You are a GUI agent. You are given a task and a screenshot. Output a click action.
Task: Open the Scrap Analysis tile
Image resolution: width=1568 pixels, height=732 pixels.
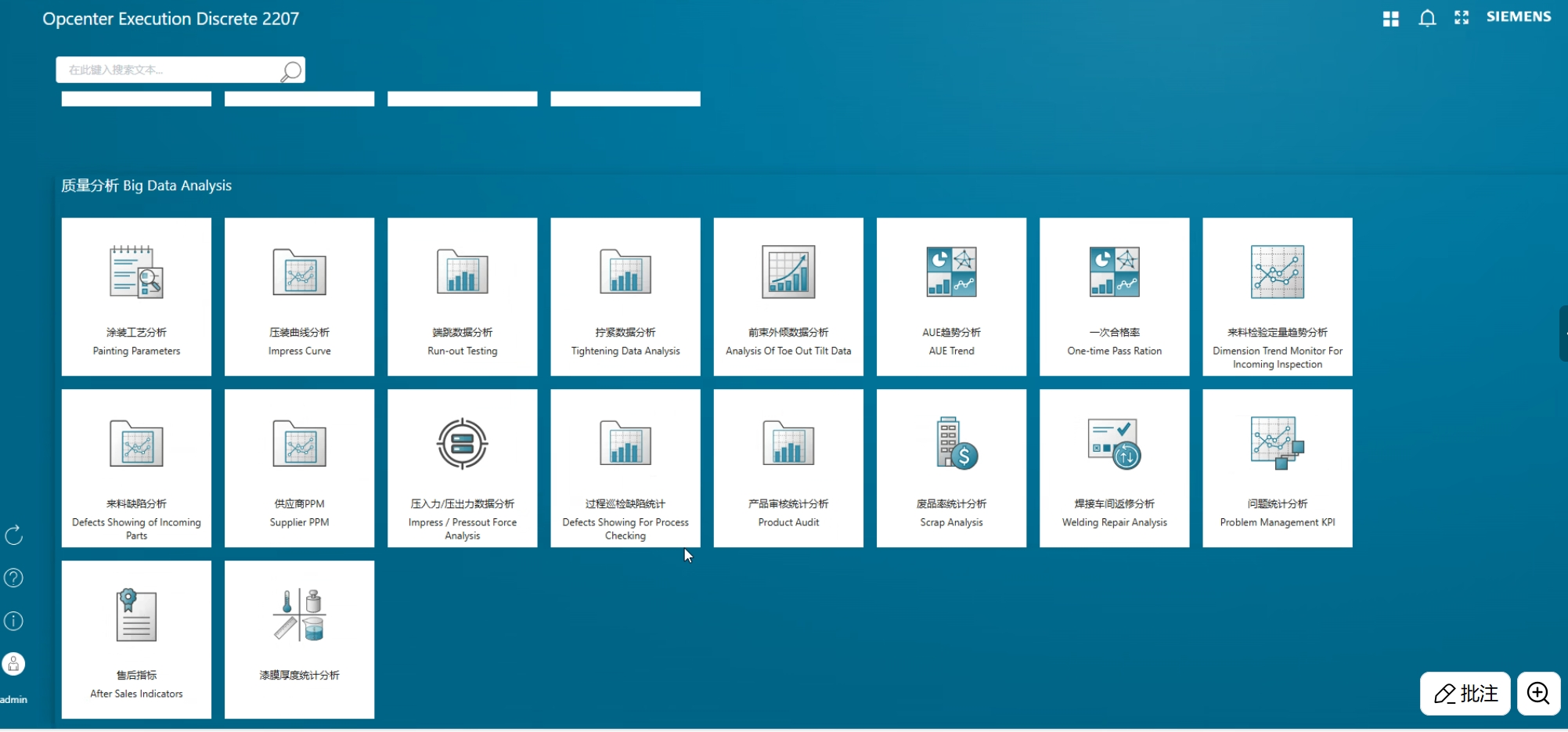(x=951, y=468)
